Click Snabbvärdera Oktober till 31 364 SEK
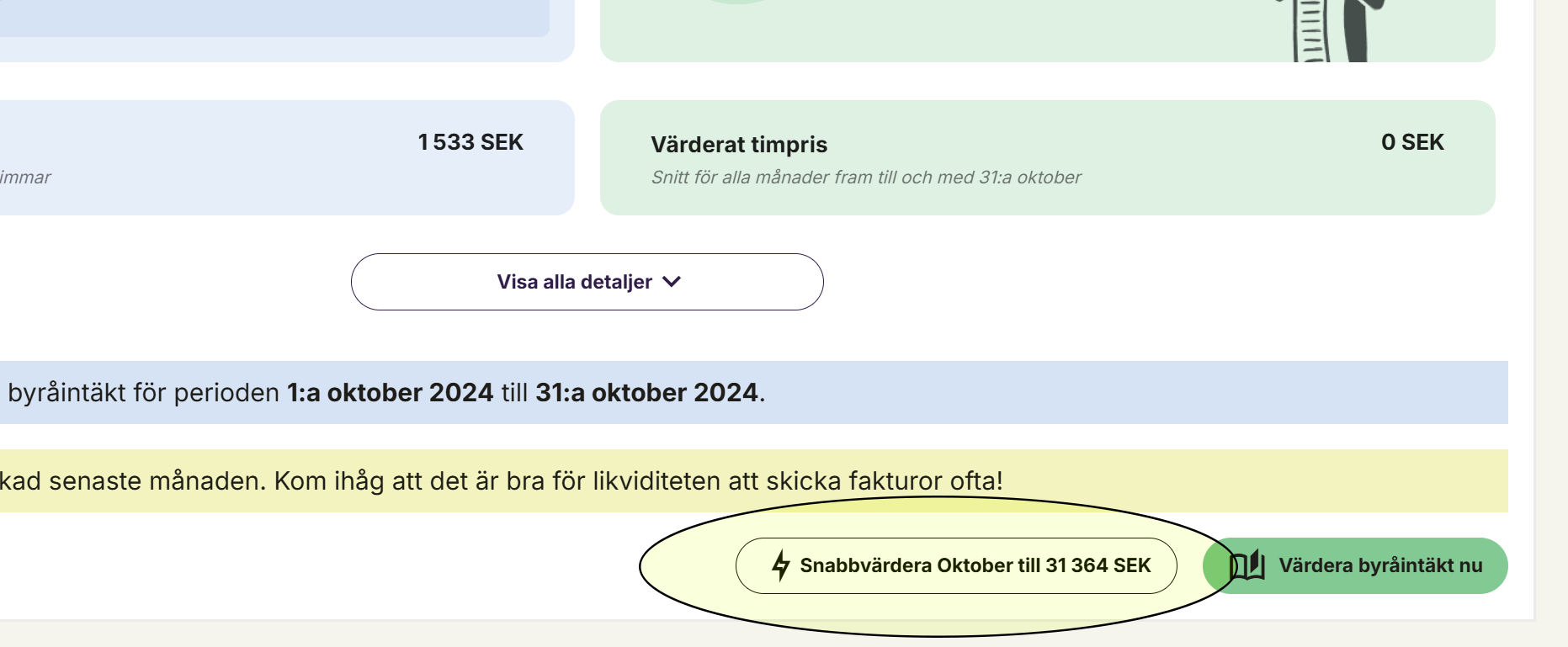1568x647 pixels. pos(956,565)
